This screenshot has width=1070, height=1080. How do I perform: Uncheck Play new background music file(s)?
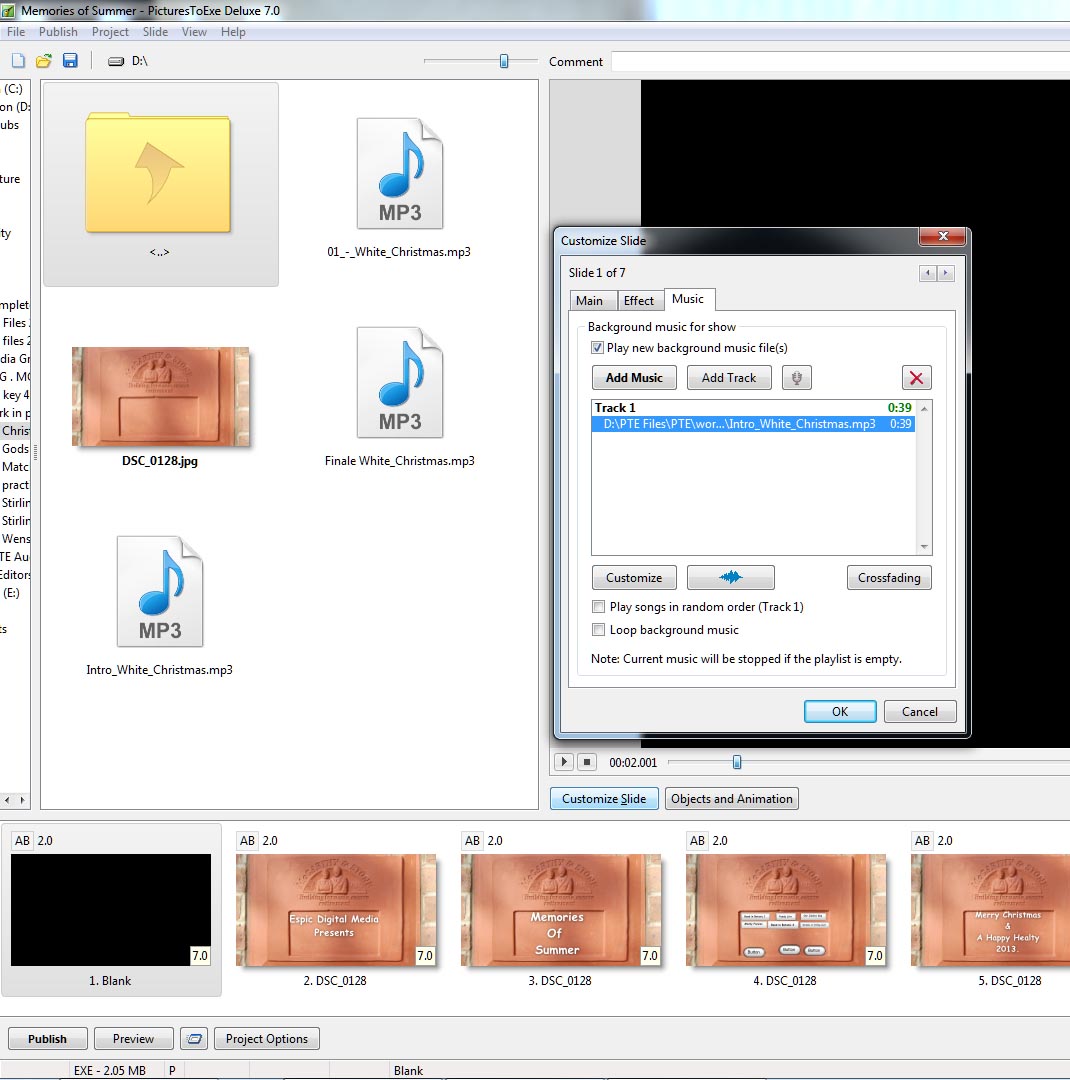[598, 348]
